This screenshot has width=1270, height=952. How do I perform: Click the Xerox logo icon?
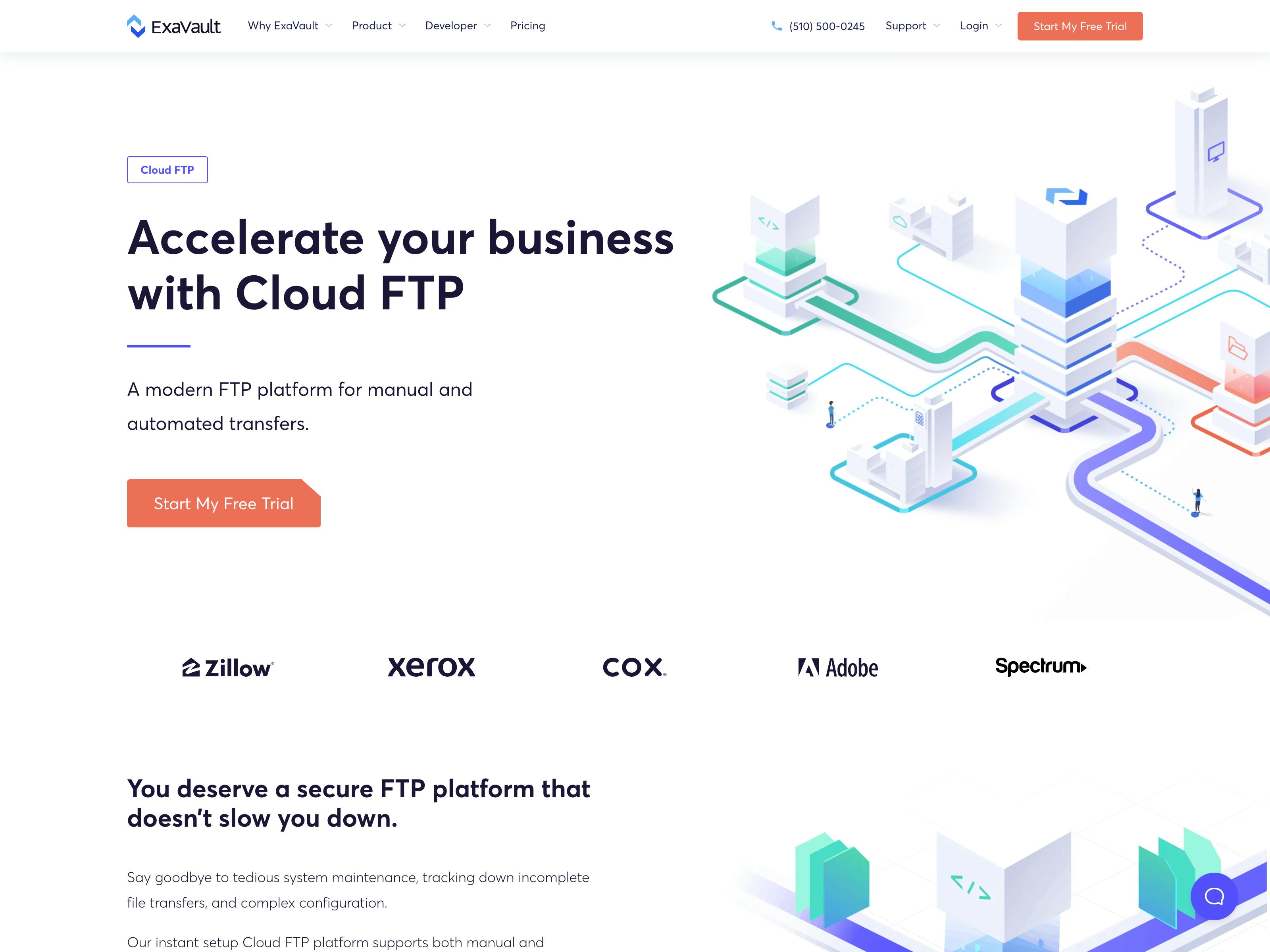tap(431, 666)
